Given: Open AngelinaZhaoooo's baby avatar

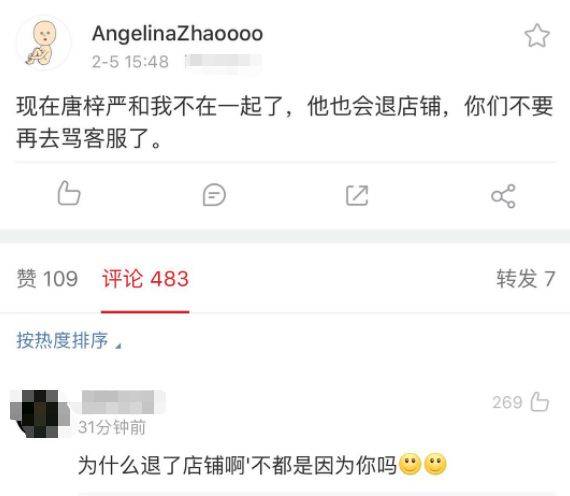Looking at the screenshot, I should tap(43, 43).
